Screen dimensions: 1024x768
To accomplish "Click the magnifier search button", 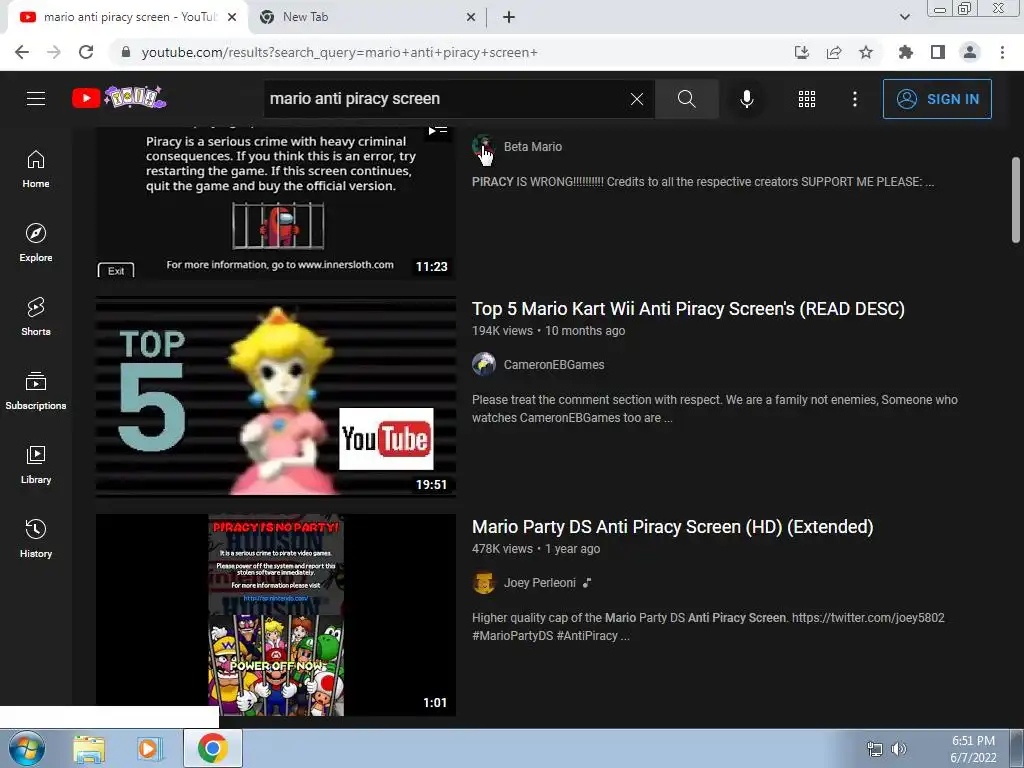I will (x=686, y=99).
